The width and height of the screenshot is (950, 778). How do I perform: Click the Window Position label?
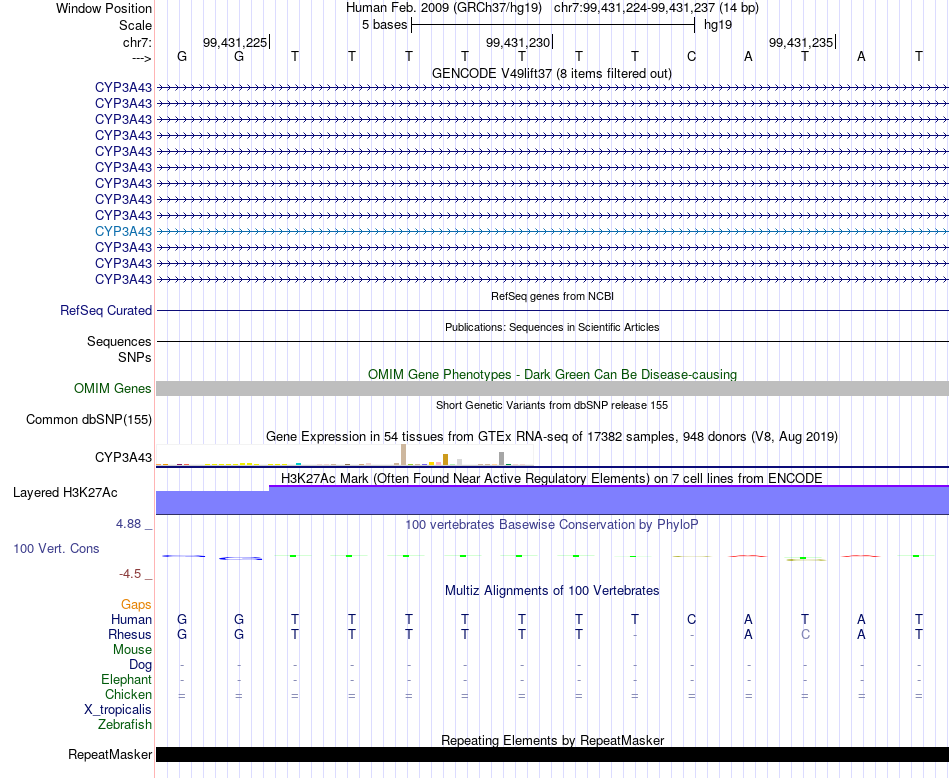(x=104, y=8)
